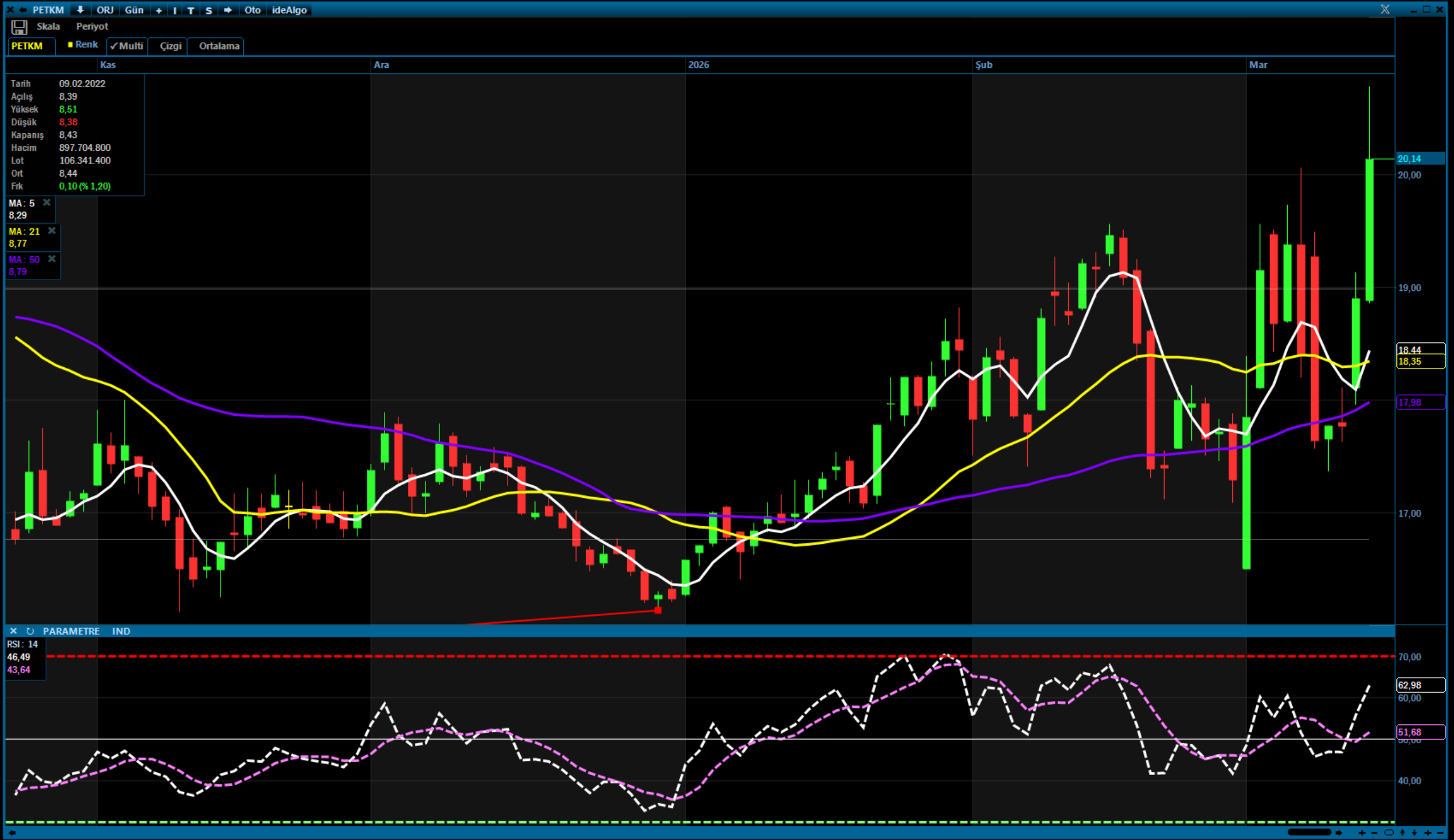Switch to the Çizgi tab

(x=170, y=46)
